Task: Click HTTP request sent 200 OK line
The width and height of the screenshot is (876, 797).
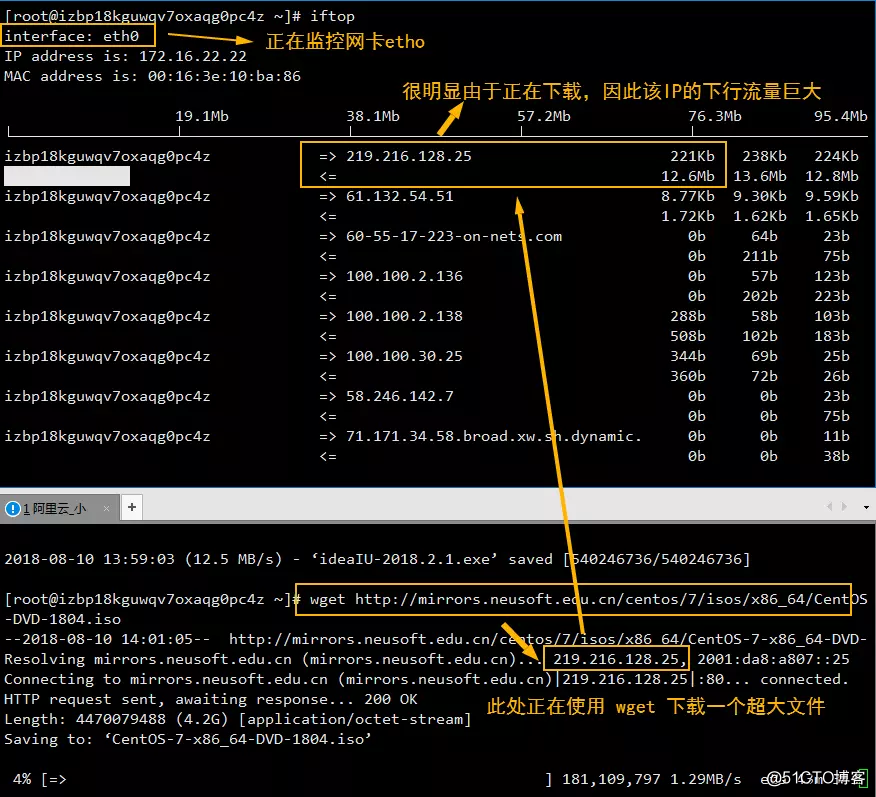Action: tap(211, 699)
